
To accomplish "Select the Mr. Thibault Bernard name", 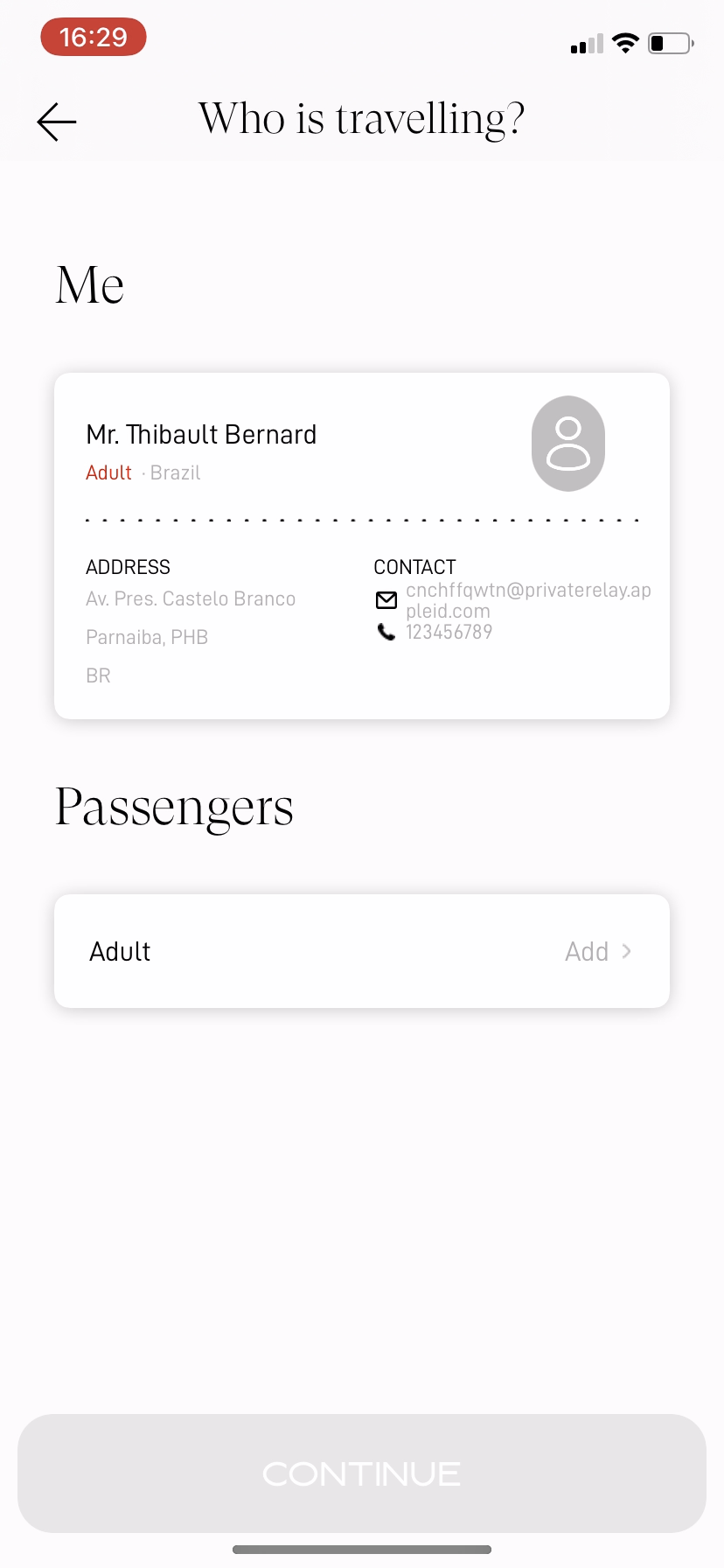I will click(x=201, y=435).
